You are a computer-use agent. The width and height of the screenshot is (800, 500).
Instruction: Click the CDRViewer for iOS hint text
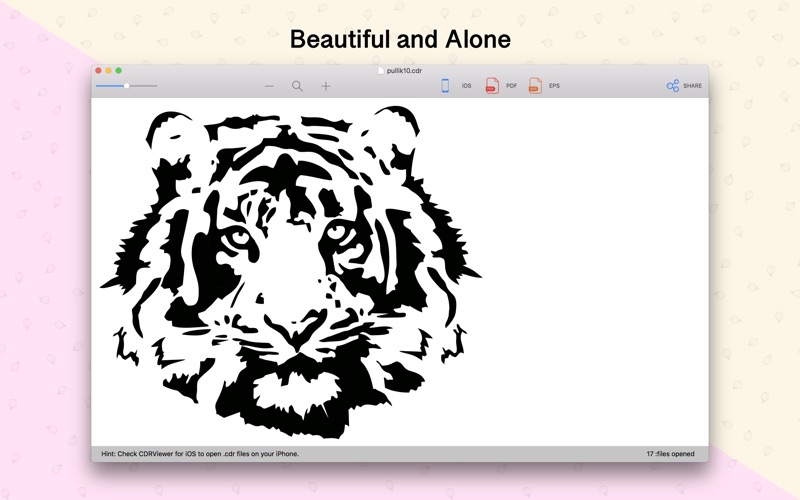[200, 454]
